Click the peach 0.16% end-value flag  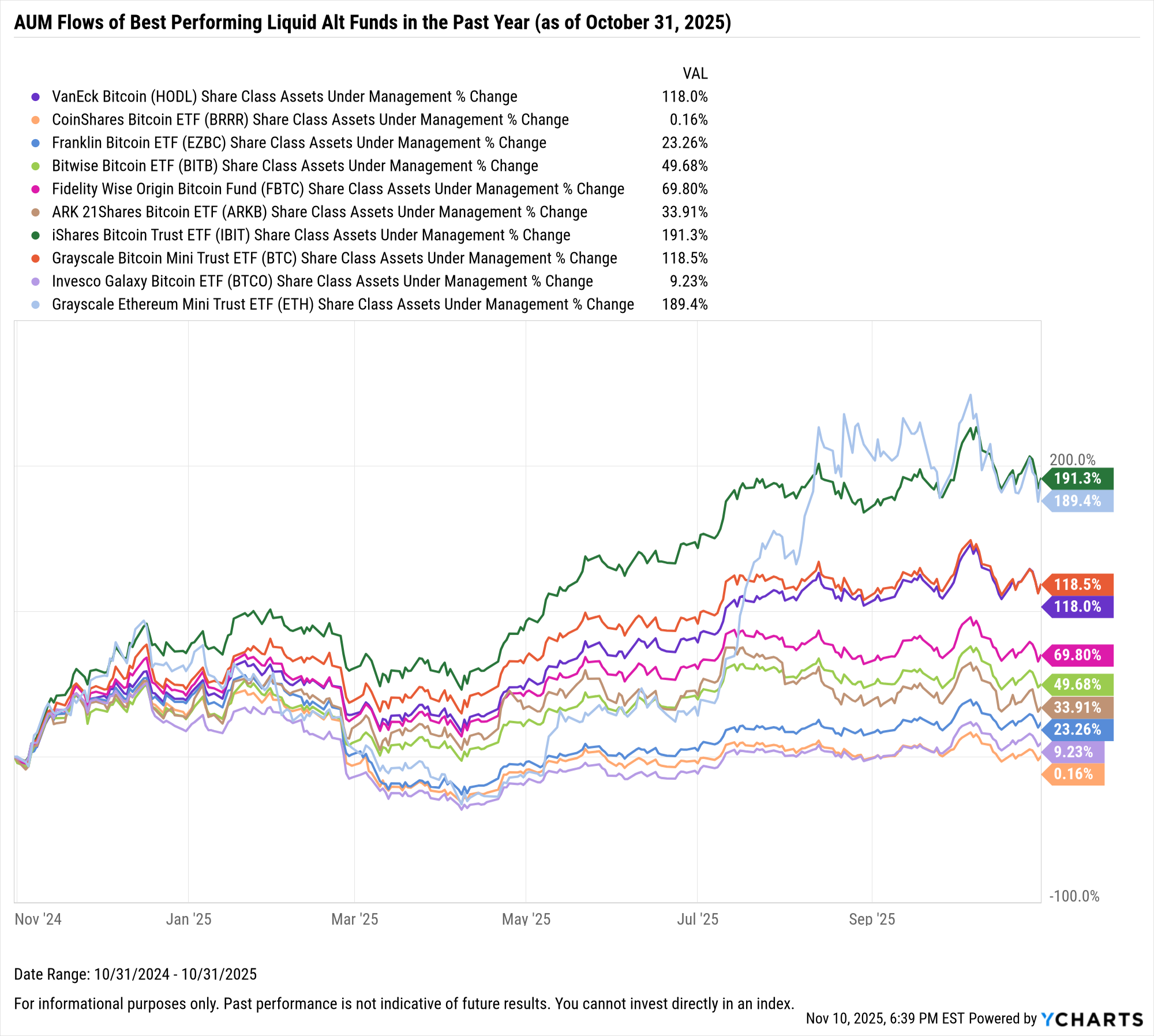[1073, 774]
